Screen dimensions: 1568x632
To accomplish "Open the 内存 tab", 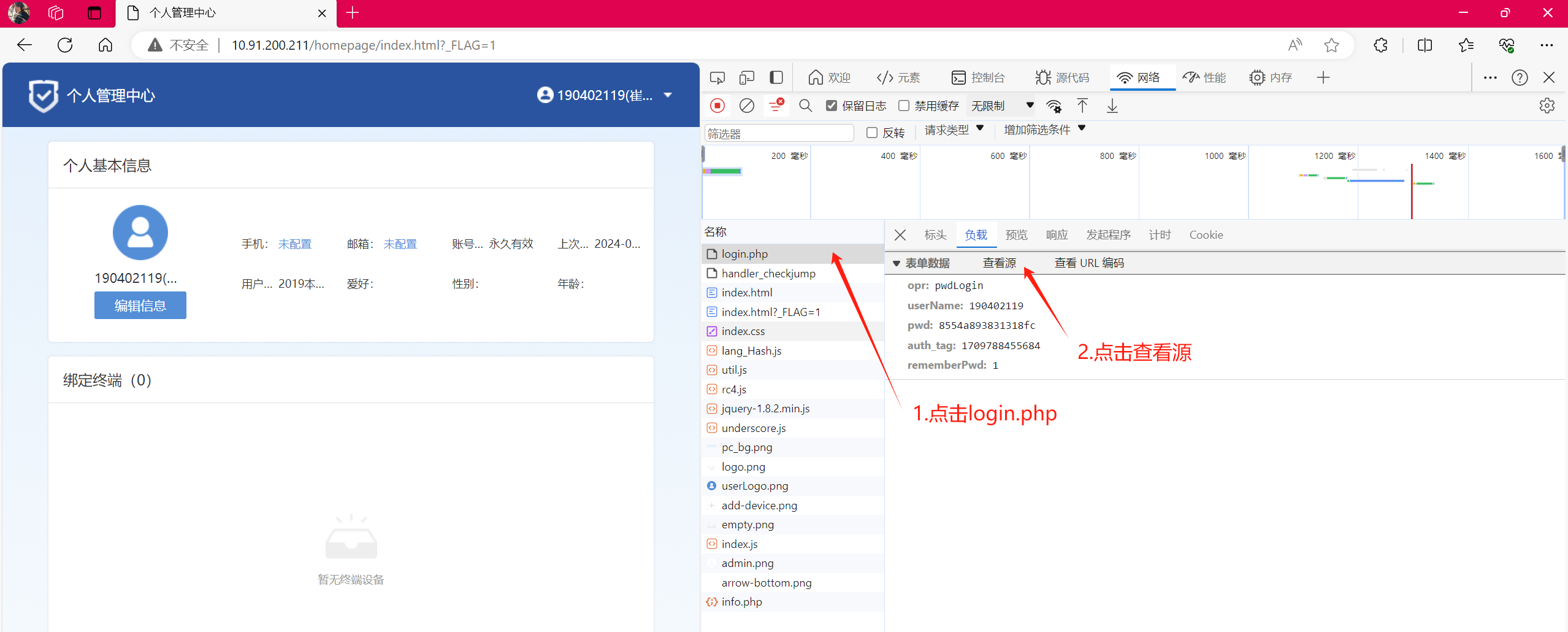I will coord(1271,77).
